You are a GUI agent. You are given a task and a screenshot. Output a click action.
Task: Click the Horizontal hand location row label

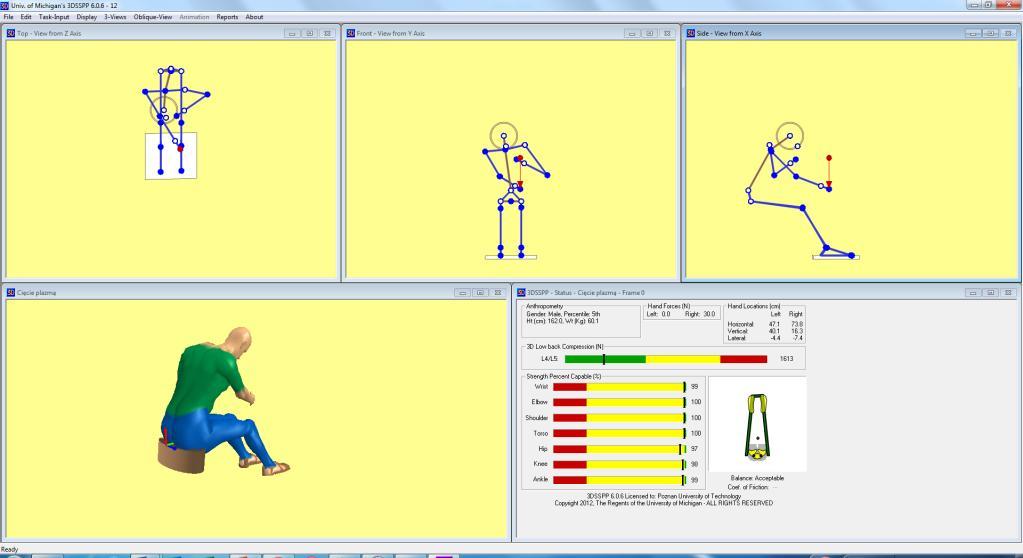(x=740, y=324)
